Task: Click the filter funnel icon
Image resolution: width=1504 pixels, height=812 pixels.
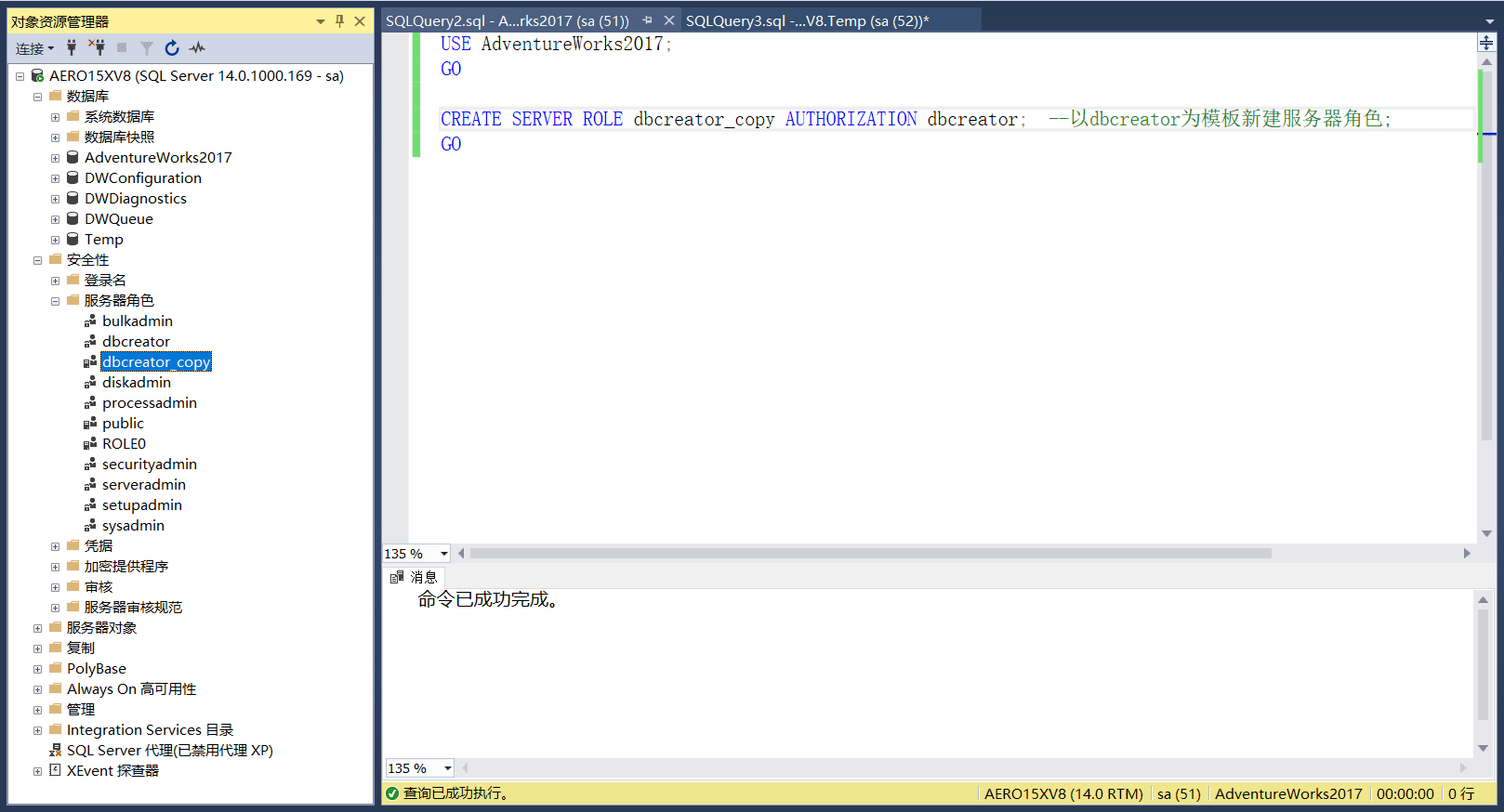Action: tap(147, 47)
